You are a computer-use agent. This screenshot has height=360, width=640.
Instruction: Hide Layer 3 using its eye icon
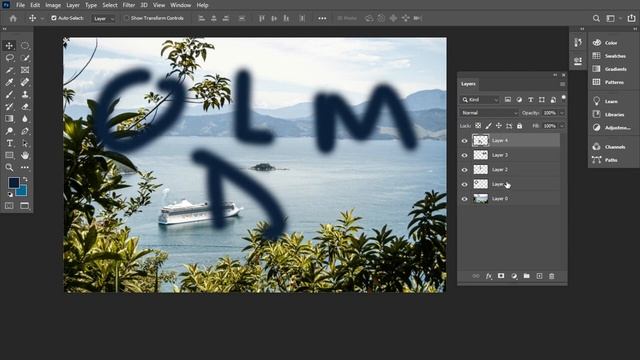[464, 156]
